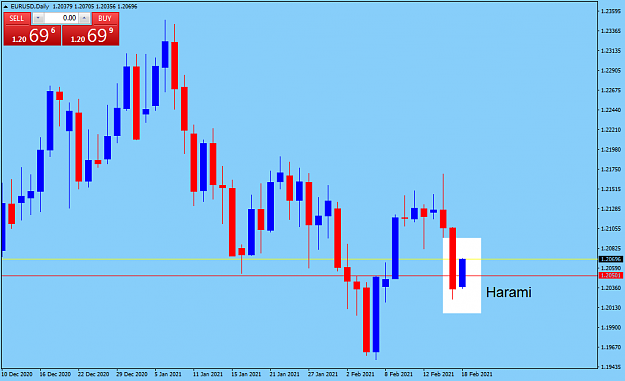Click the 1.23135 price axis label
Viewport: 625px width, 381px height.
click(611, 51)
